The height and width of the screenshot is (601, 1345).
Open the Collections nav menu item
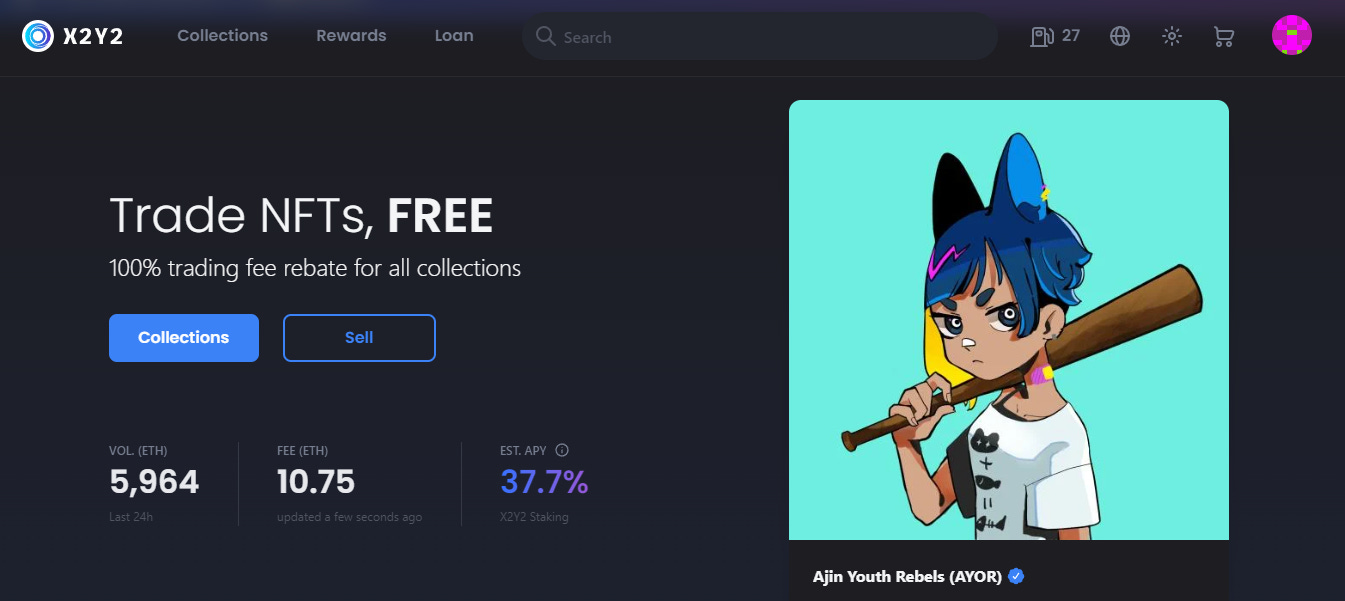[x=222, y=35]
